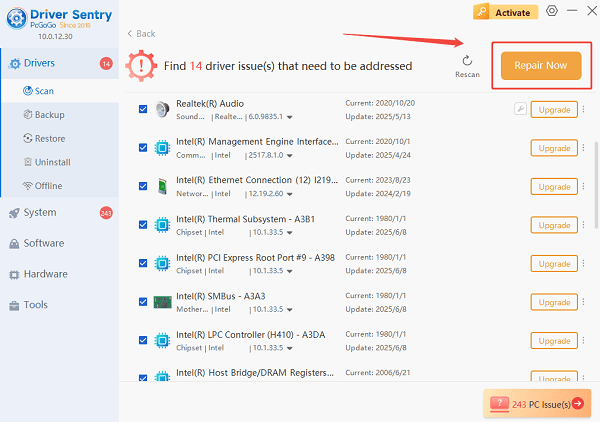
Task: Click the Intel SMBus motherboard icon
Action: point(162,303)
